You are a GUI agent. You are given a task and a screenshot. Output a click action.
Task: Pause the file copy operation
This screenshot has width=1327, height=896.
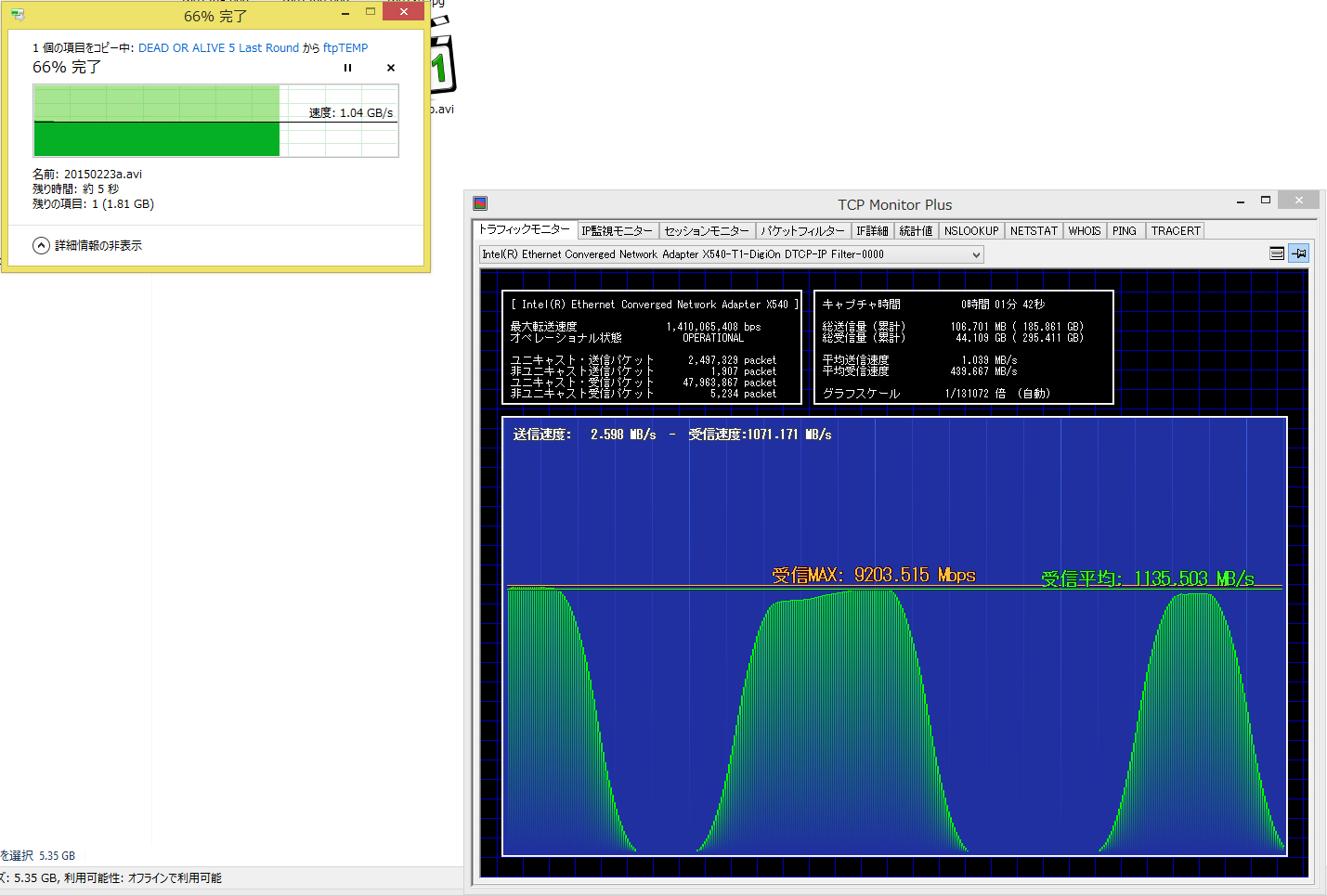pos(348,68)
